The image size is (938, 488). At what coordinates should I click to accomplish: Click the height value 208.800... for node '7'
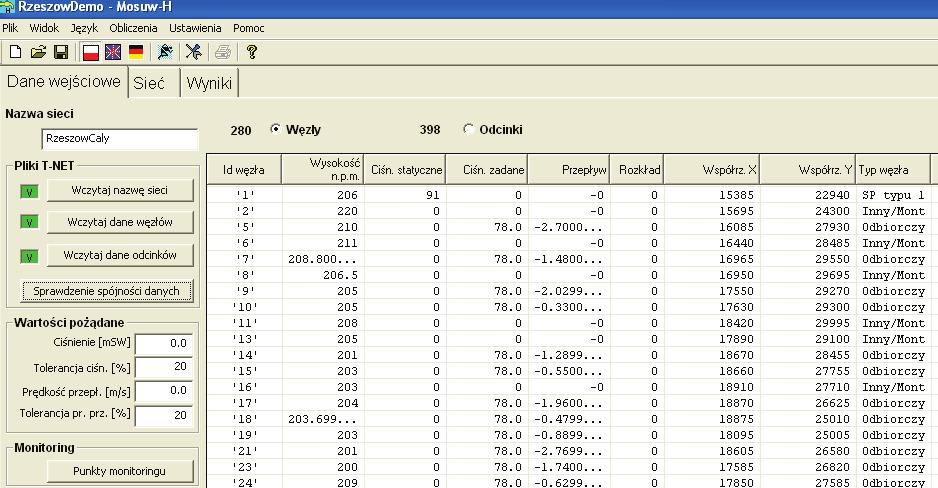tap(322, 259)
